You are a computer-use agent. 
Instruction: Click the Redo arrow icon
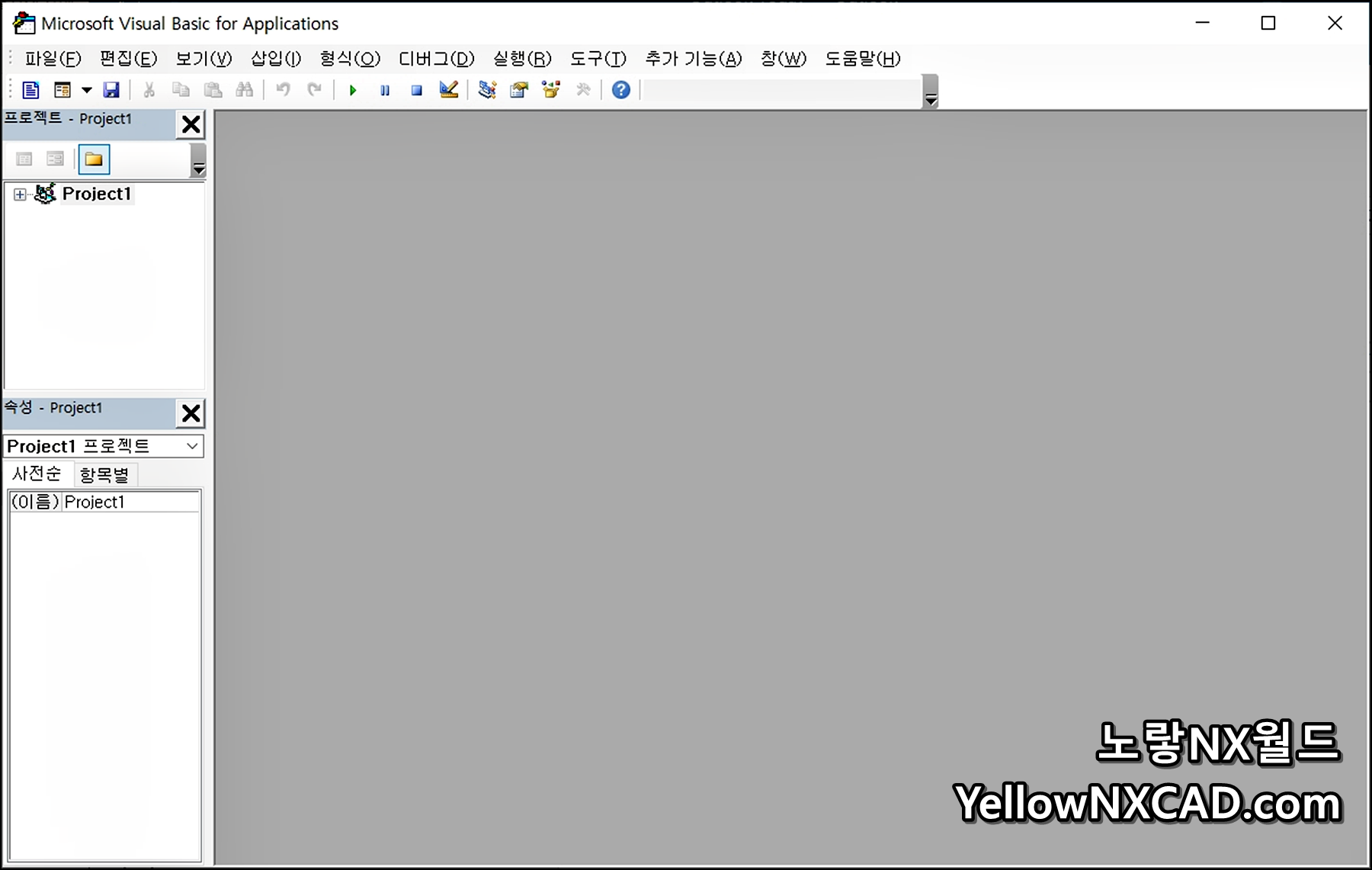pos(314,90)
